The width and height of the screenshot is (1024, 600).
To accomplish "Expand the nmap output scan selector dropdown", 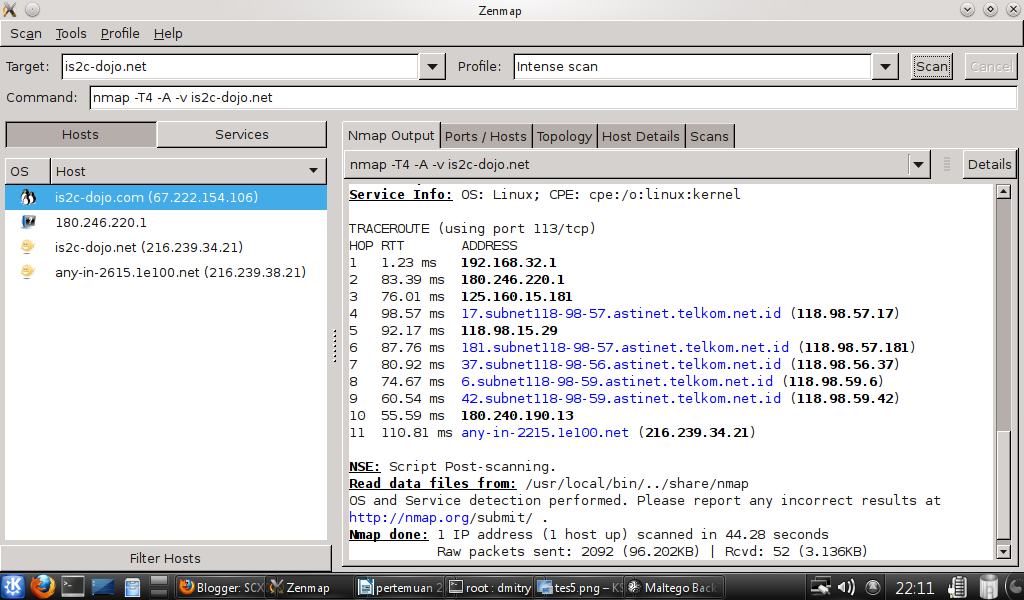I will (918, 165).
